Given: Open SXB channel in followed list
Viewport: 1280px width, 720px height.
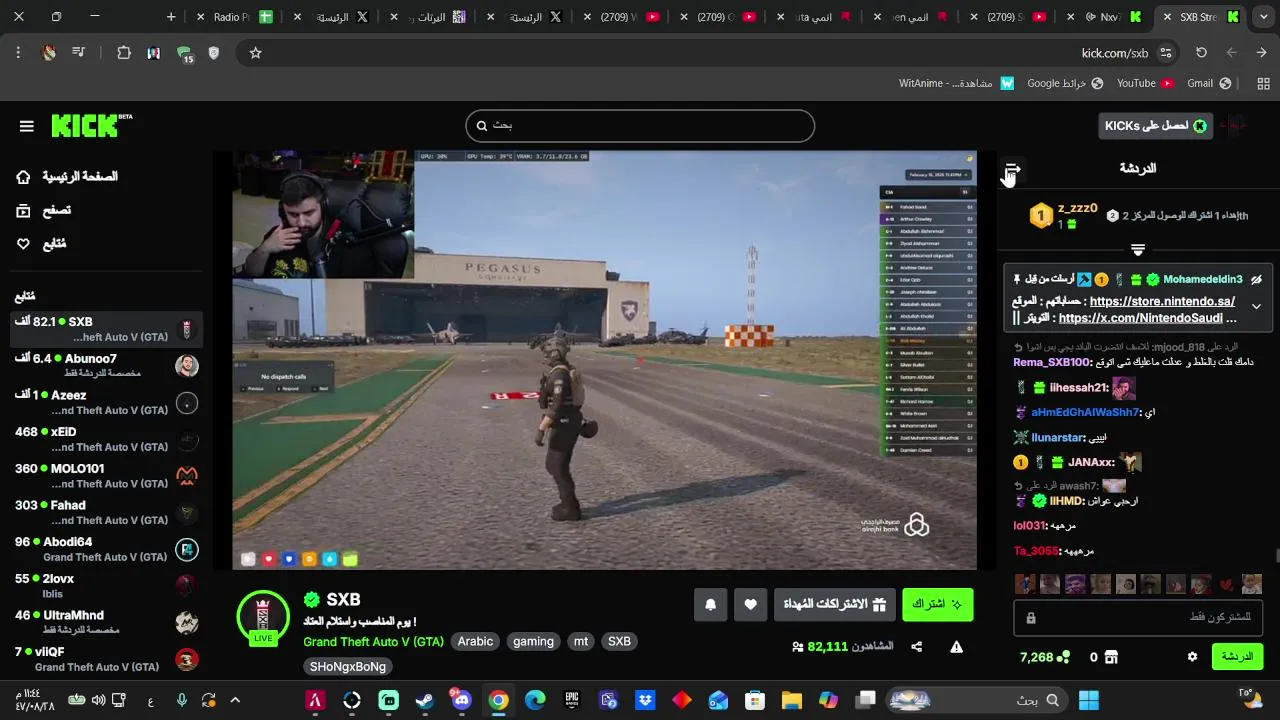Looking at the screenshot, I should click(x=107, y=329).
